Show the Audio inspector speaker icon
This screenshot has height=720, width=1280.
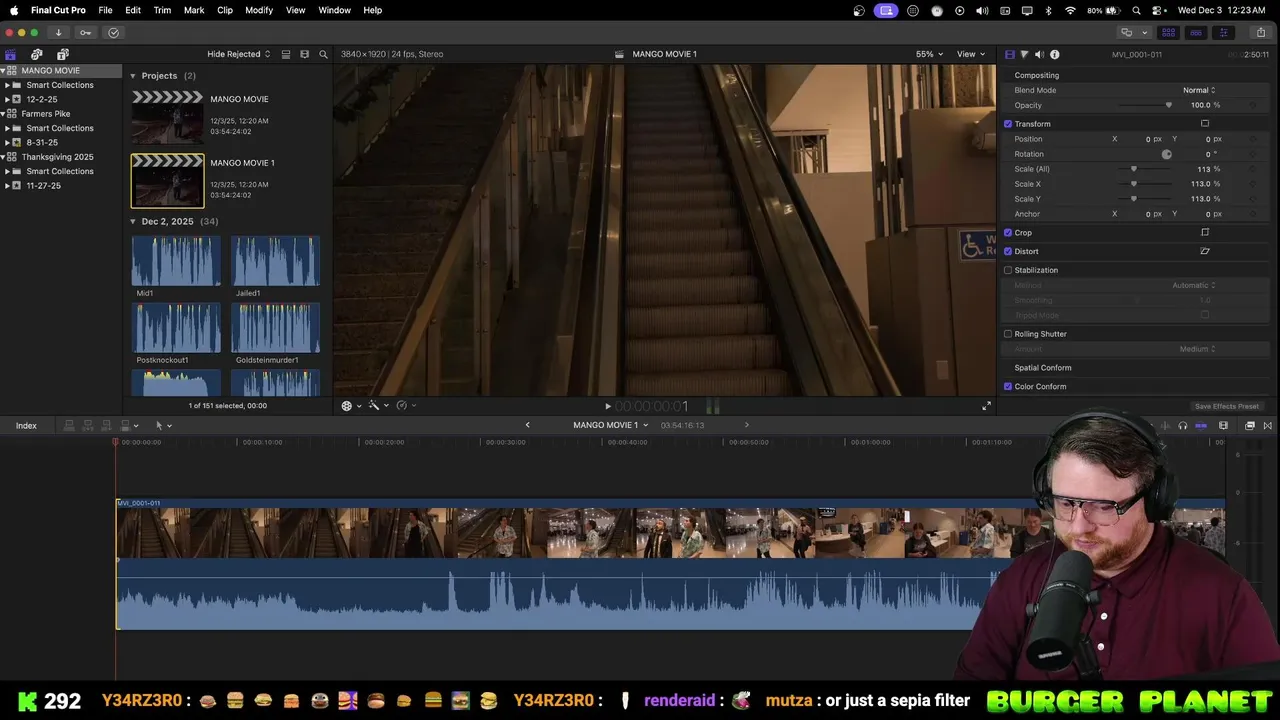pos(1039,54)
